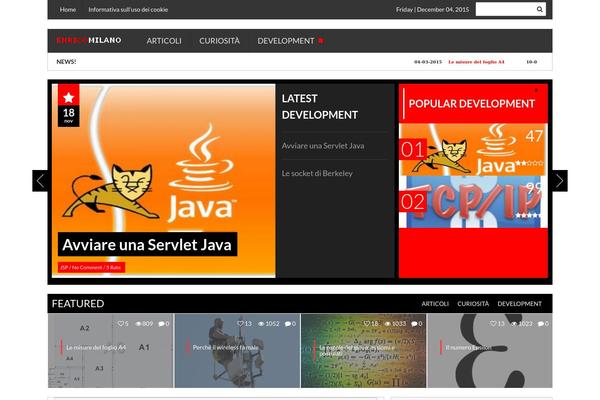The width and height of the screenshot is (600, 400).
Task: Click the red icon beside DEVELOPMENT menu
Action: (x=321, y=41)
